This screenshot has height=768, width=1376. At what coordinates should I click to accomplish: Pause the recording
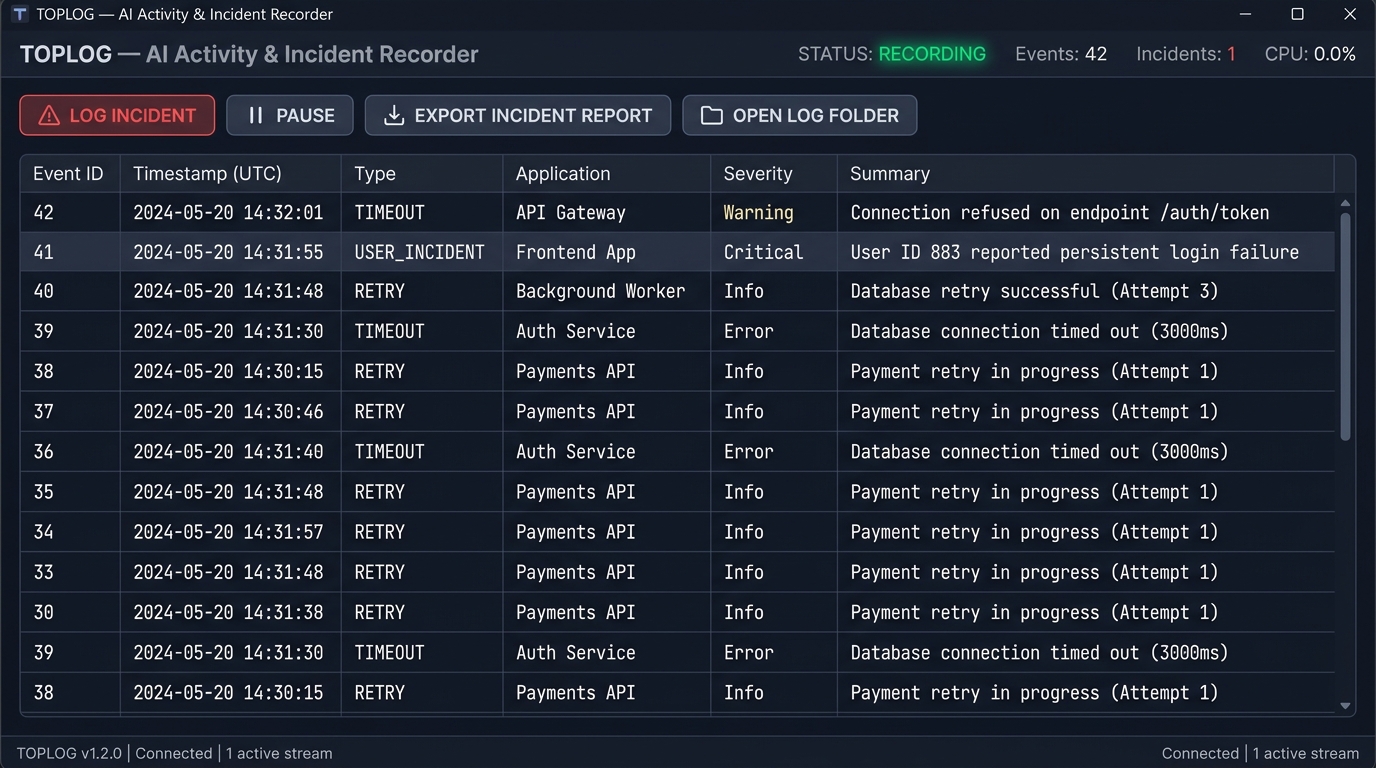[x=290, y=115]
